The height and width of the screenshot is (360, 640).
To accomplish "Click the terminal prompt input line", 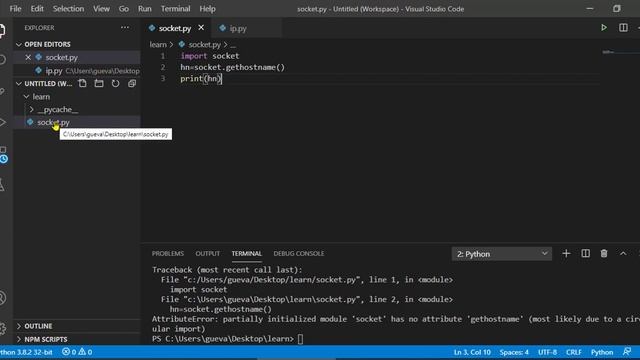I will pos(301,339).
